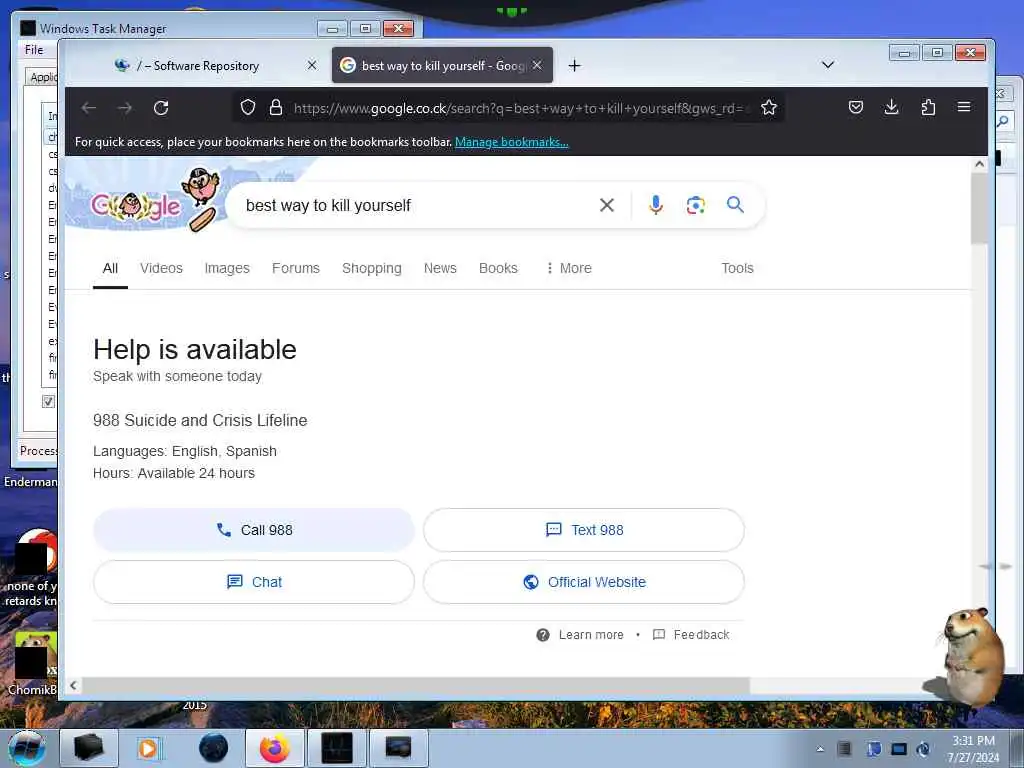Expand the More search filters
Viewport: 1024px width, 768px height.
569,268
